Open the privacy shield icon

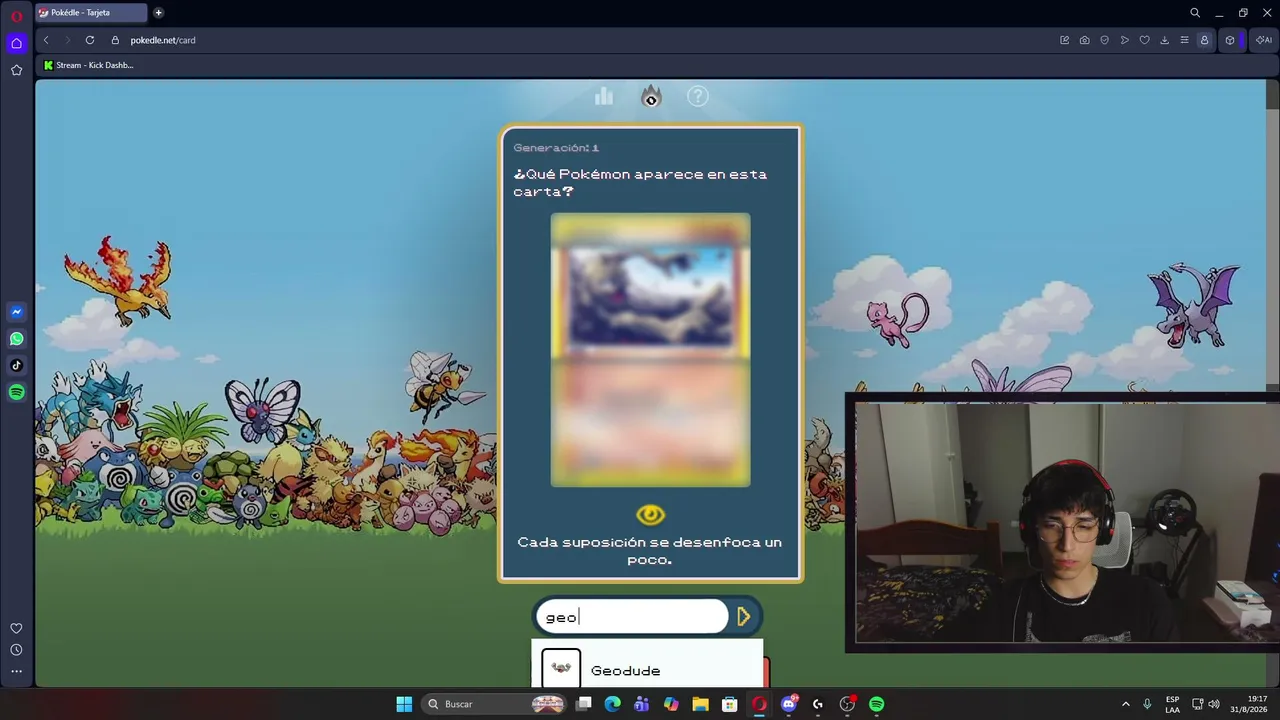(1105, 40)
